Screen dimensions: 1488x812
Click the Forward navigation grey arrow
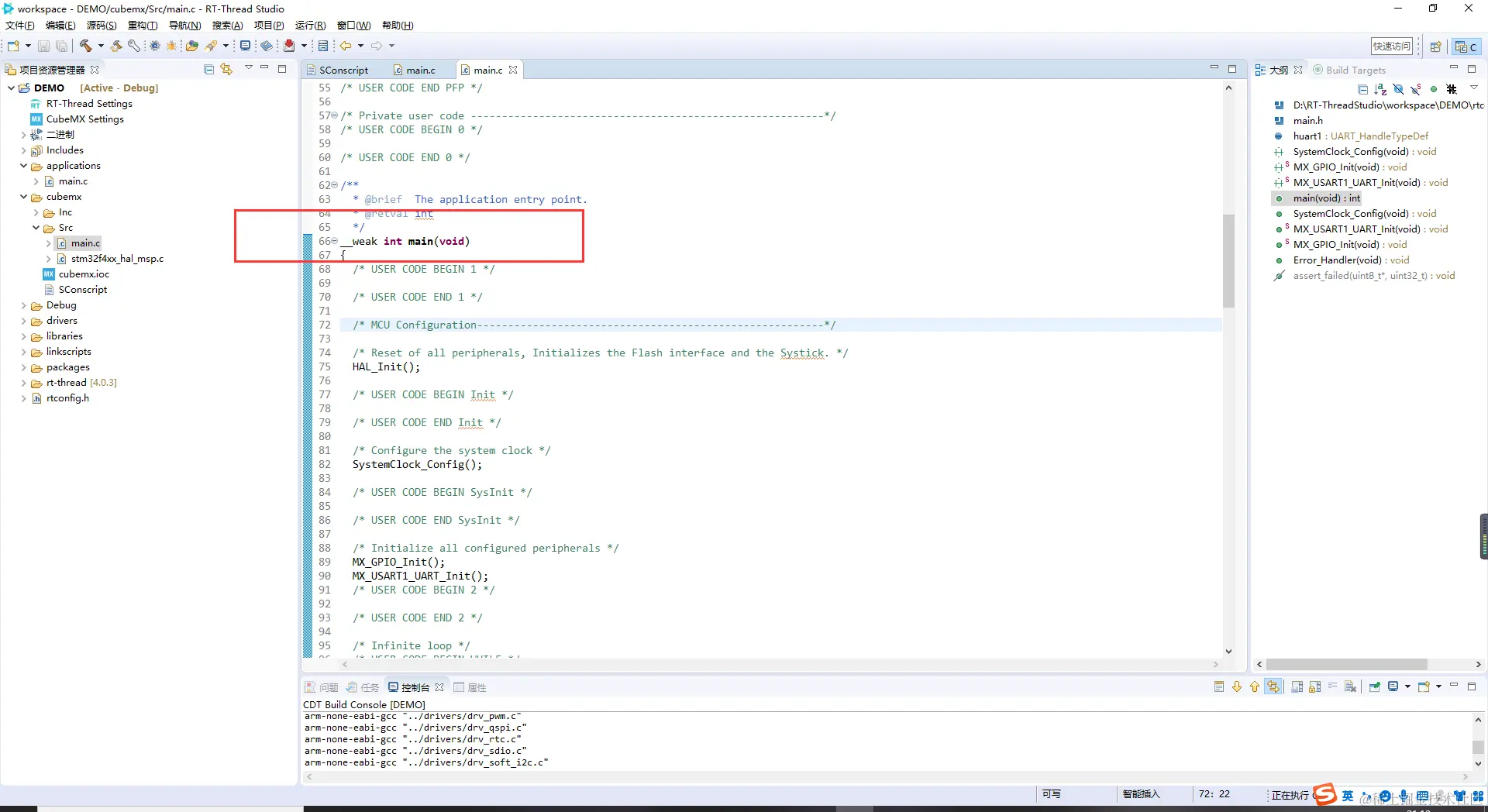click(x=377, y=46)
